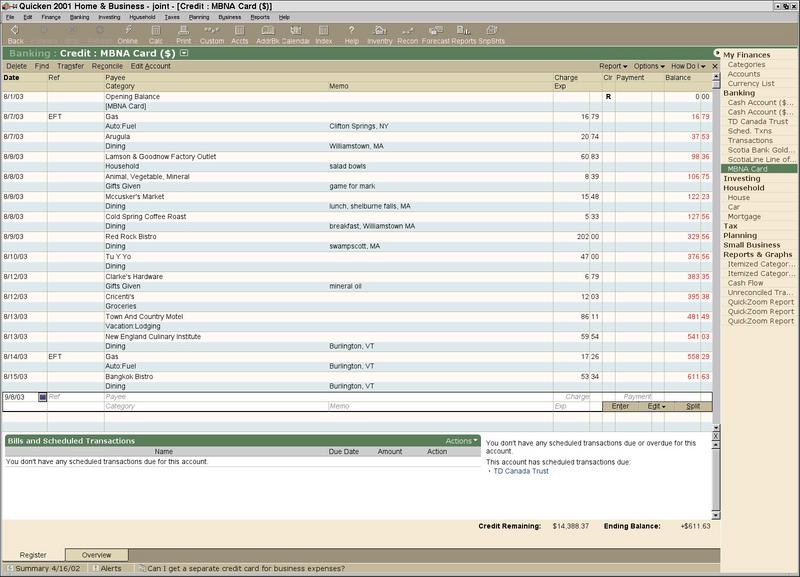
Task: Switch to the Overview tab
Action: click(96, 555)
